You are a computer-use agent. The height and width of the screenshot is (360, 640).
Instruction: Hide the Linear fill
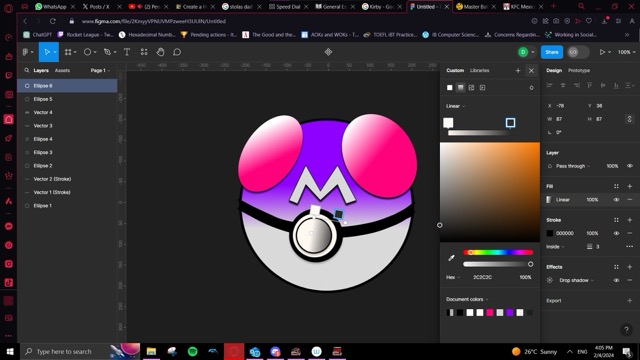click(x=616, y=200)
